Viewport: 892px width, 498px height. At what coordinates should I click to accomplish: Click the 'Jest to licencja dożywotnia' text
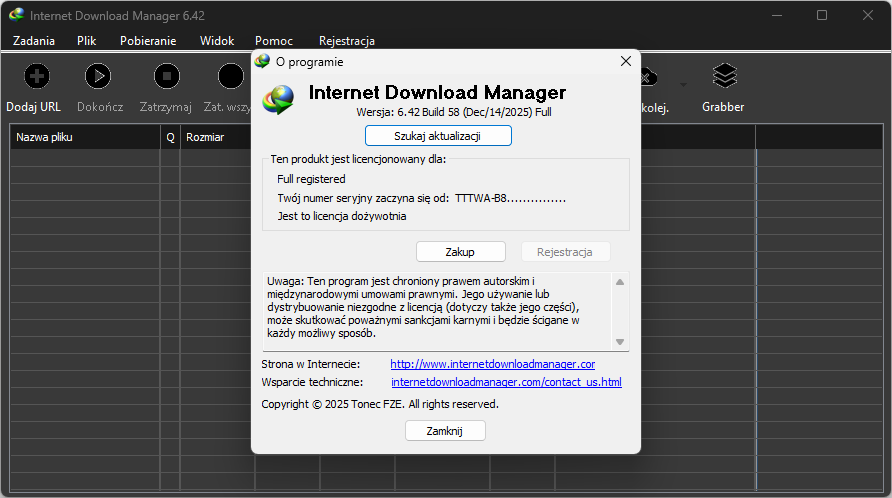point(342,216)
